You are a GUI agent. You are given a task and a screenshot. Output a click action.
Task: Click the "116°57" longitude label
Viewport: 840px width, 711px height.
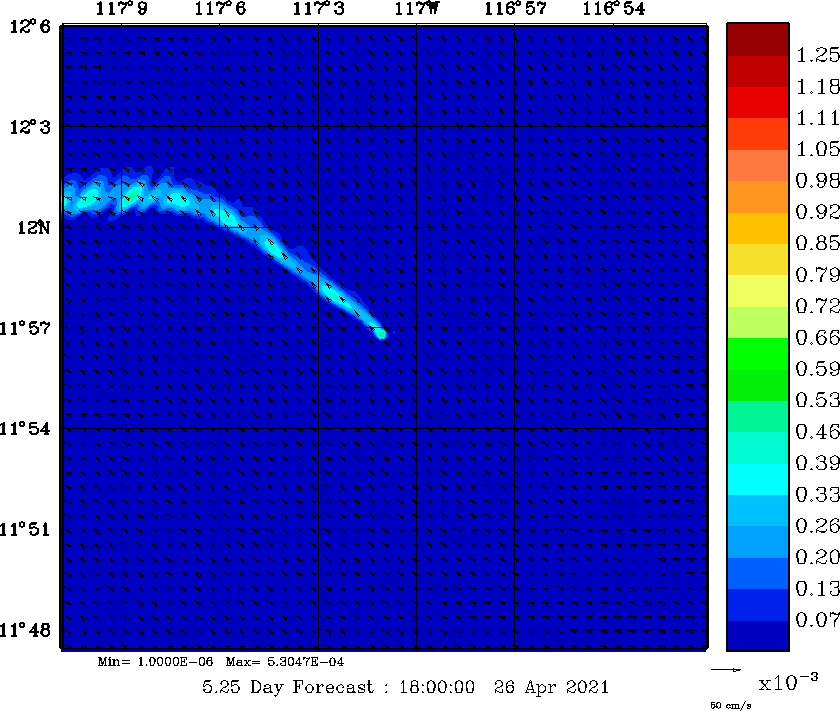point(515,9)
